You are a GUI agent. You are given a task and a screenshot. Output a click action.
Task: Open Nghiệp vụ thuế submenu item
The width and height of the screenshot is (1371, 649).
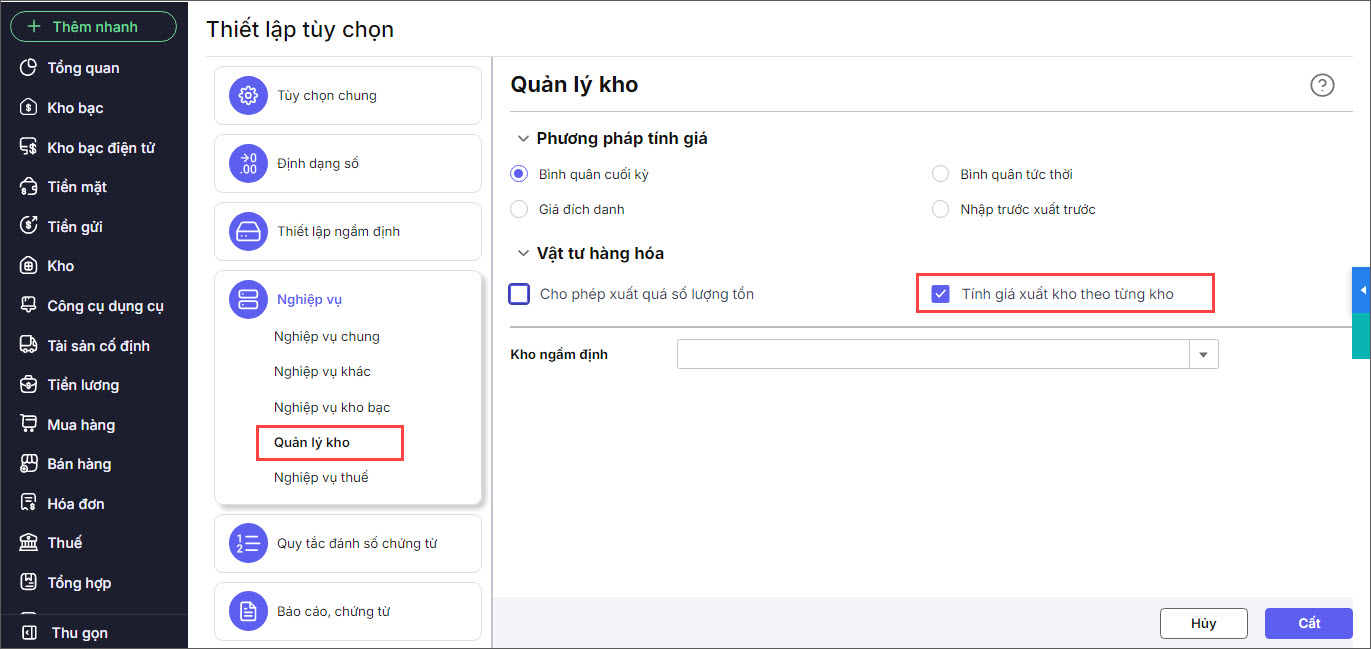[x=321, y=477]
